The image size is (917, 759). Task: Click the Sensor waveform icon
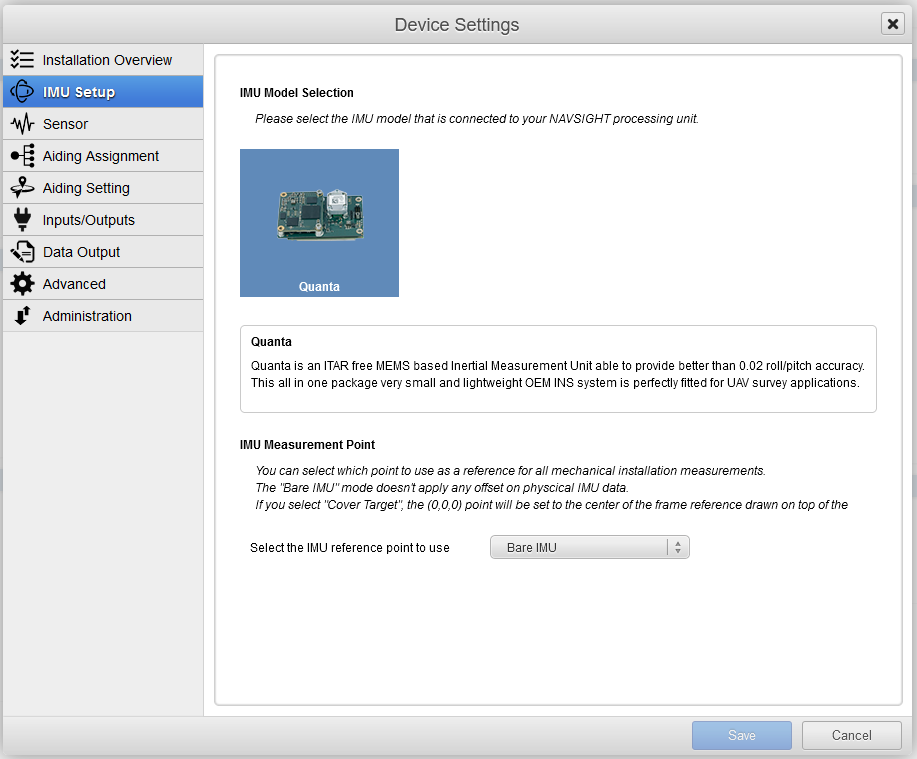click(x=22, y=124)
